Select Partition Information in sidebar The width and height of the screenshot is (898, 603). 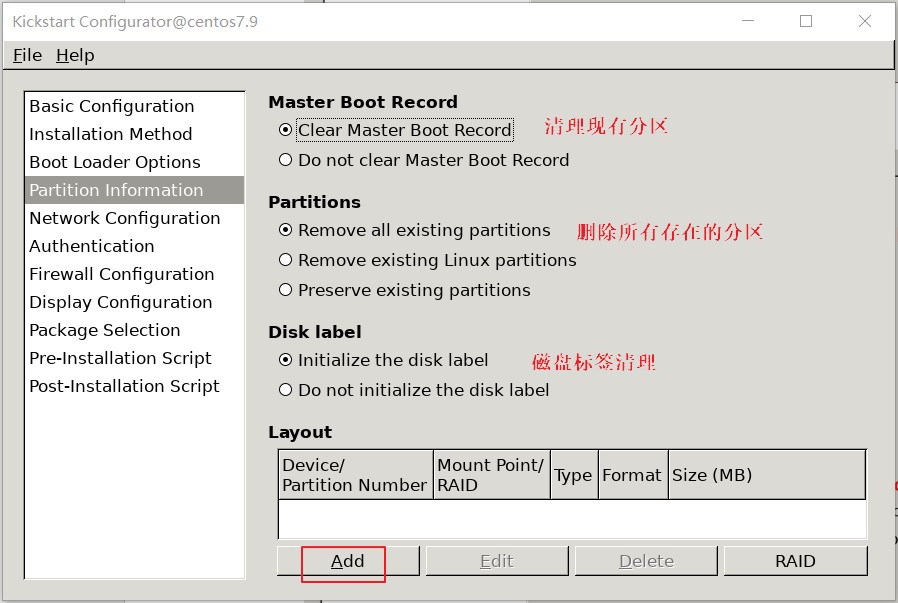click(x=135, y=190)
